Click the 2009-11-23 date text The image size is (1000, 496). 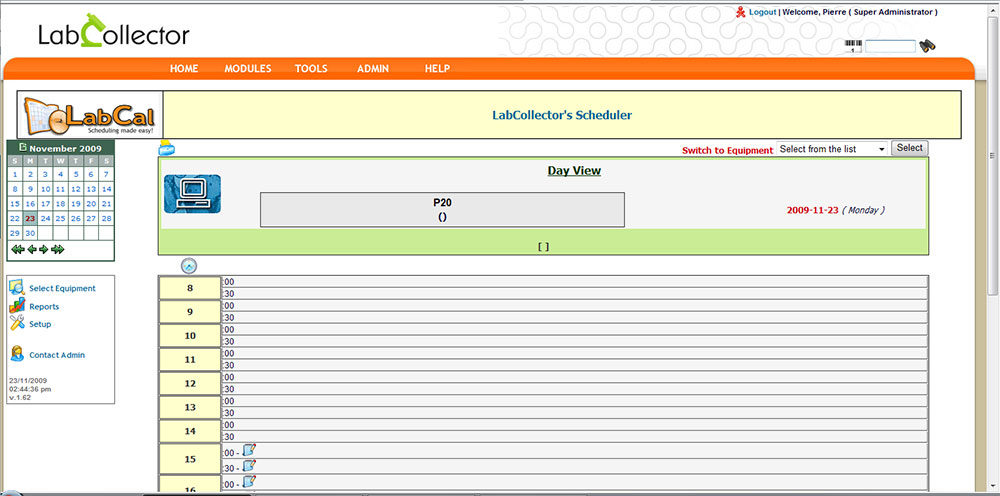(x=812, y=210)
